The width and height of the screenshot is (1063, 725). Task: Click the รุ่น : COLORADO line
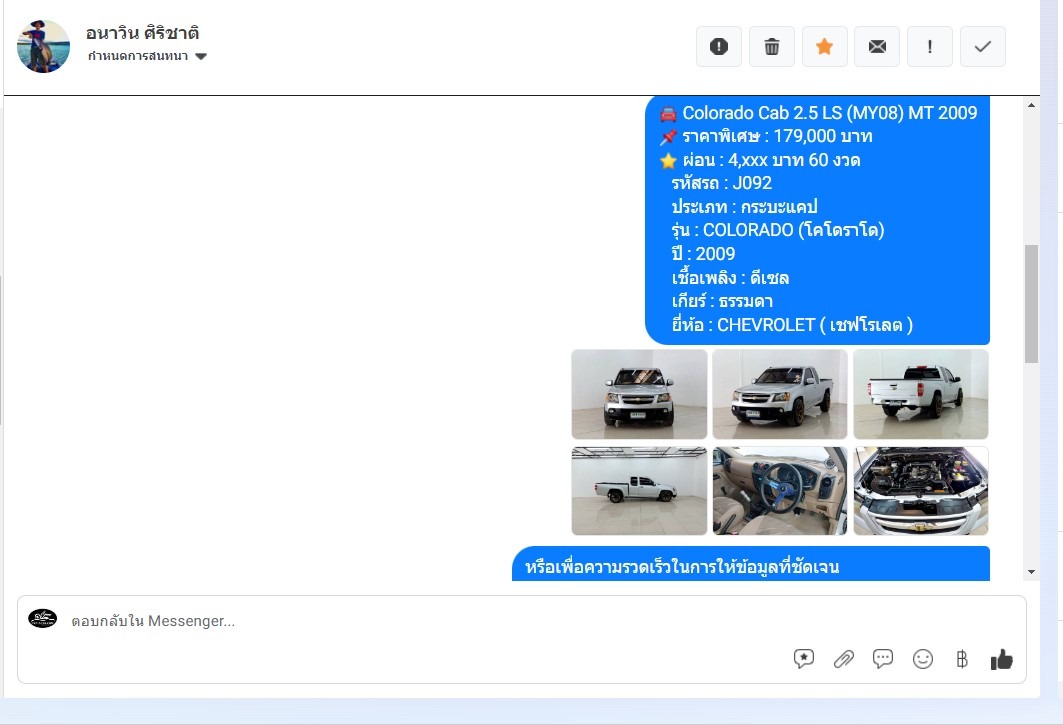pos(778,230)
